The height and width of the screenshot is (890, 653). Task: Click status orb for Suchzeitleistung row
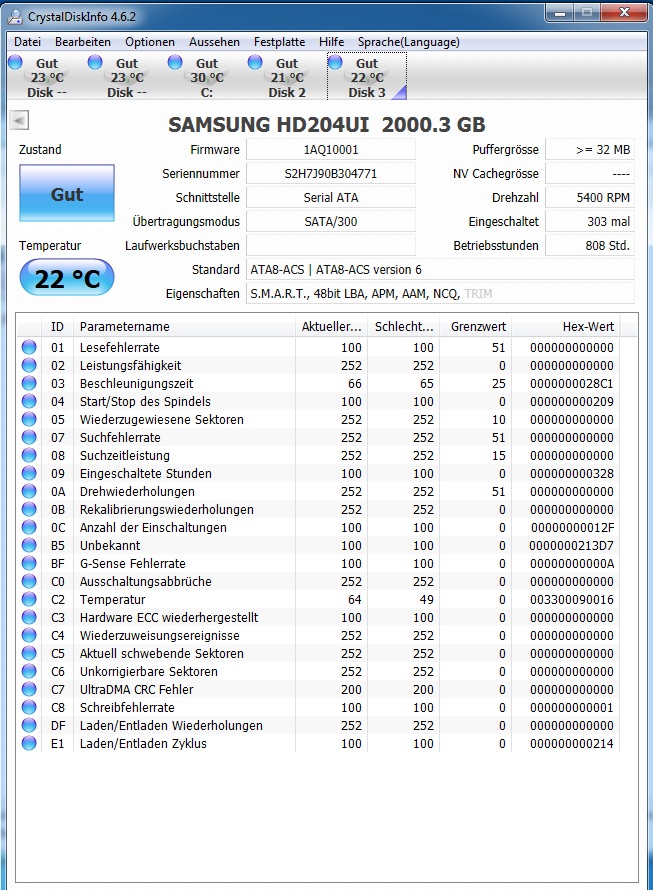[x=29, y=455]
